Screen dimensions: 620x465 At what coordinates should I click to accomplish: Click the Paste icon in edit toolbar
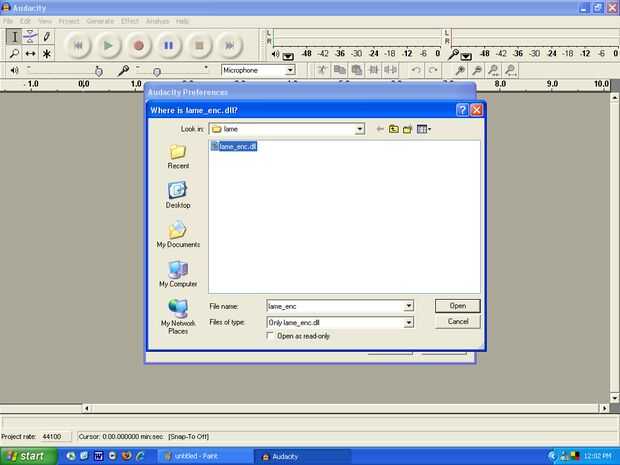point(357,70)
